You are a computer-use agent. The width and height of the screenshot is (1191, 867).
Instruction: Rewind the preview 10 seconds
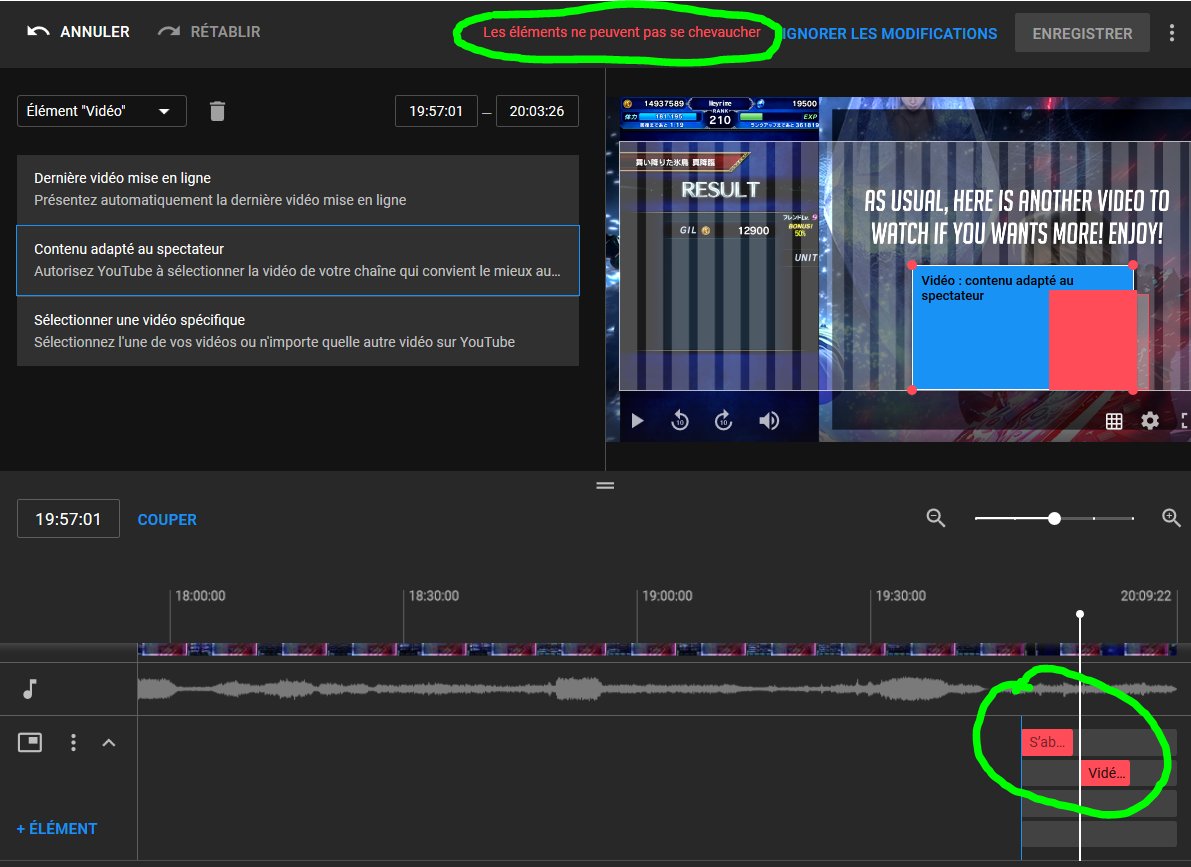[680, 420]
